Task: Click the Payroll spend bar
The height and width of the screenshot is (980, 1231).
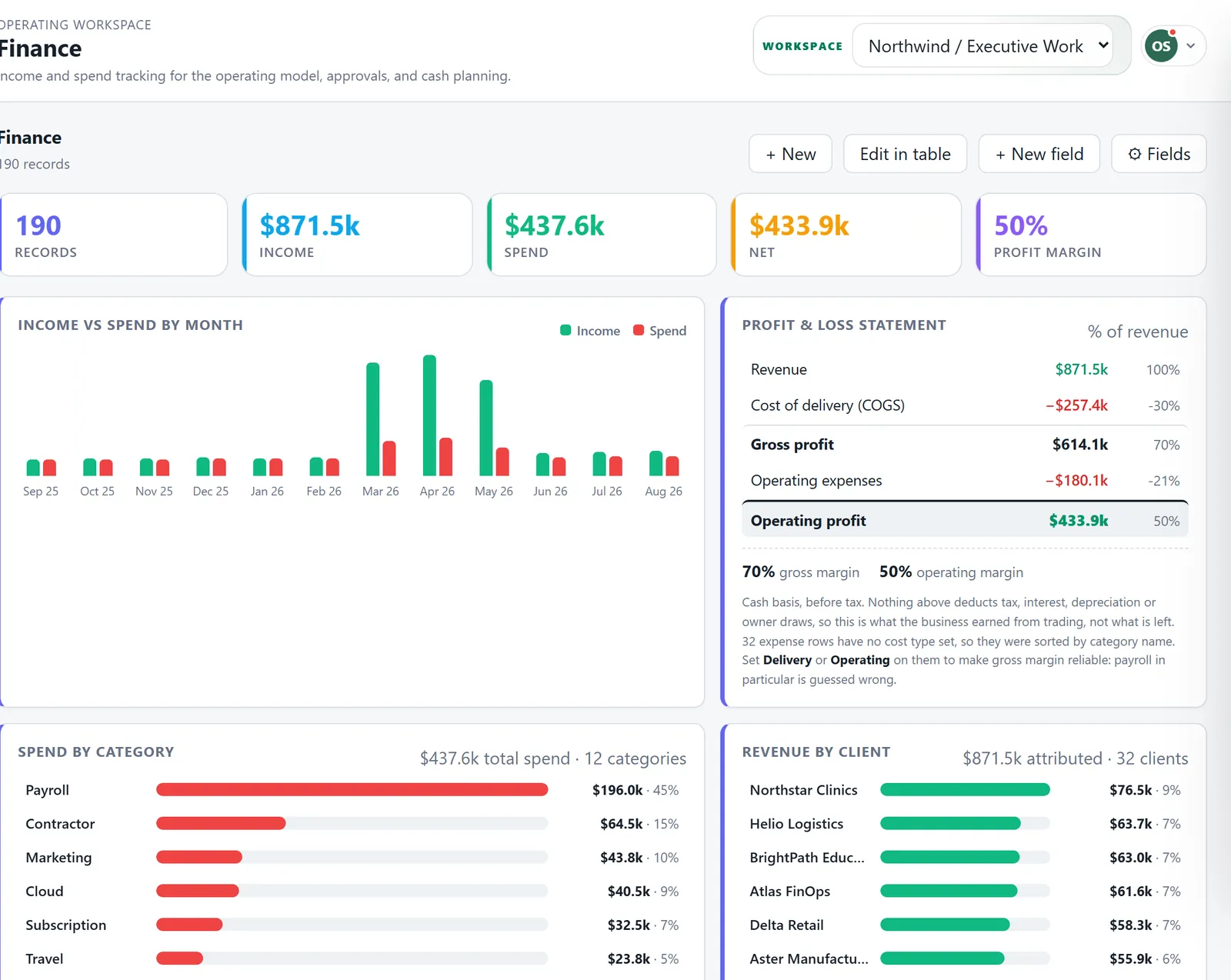Action: click(x=352, y=790)
